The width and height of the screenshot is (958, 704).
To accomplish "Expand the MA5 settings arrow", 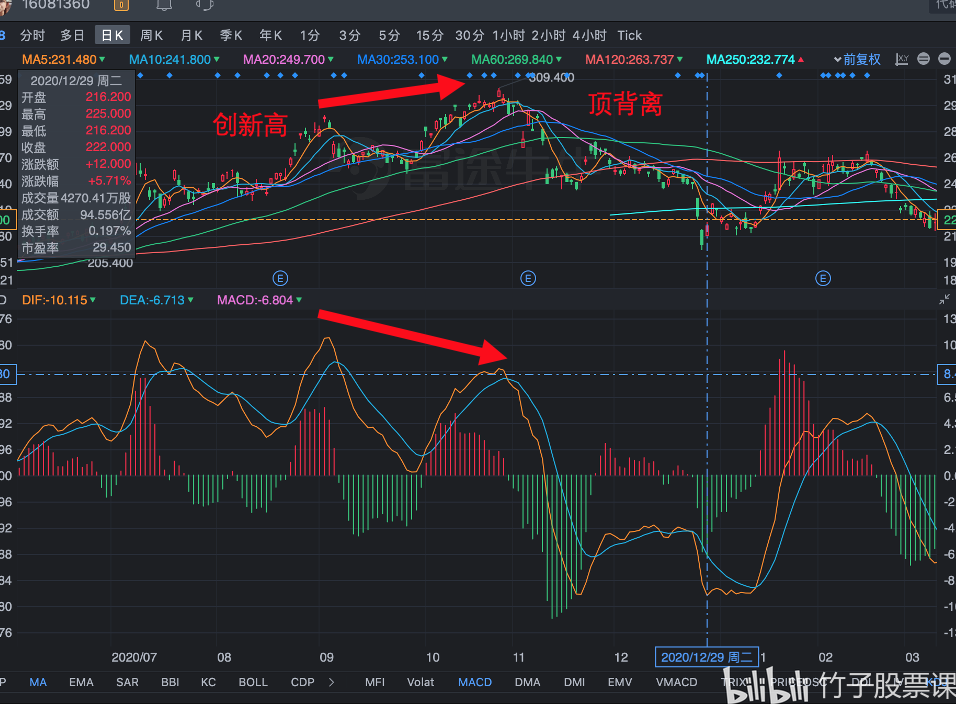I will tap(103, 59).
